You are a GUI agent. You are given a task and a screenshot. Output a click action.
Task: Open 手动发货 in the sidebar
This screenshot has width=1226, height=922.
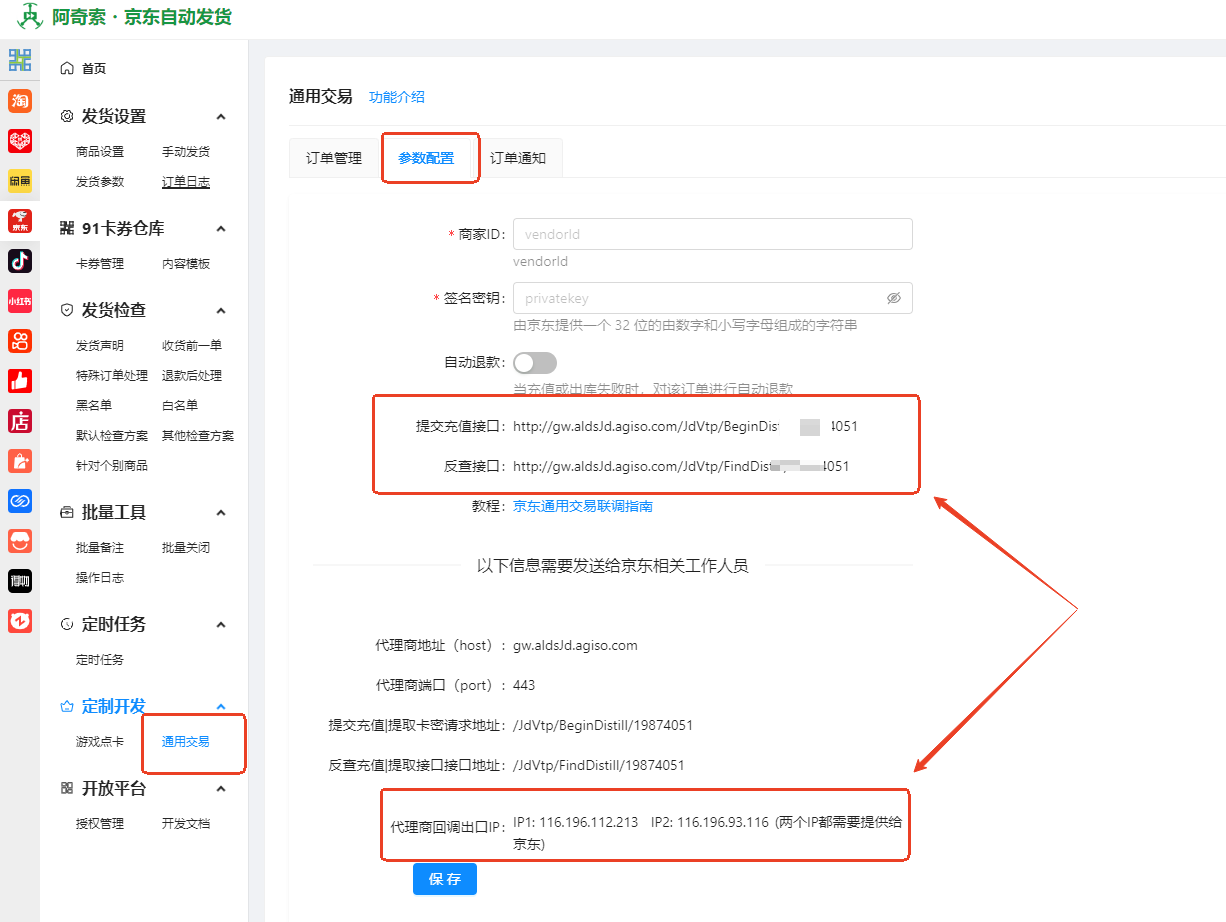(x=186, y=152)
